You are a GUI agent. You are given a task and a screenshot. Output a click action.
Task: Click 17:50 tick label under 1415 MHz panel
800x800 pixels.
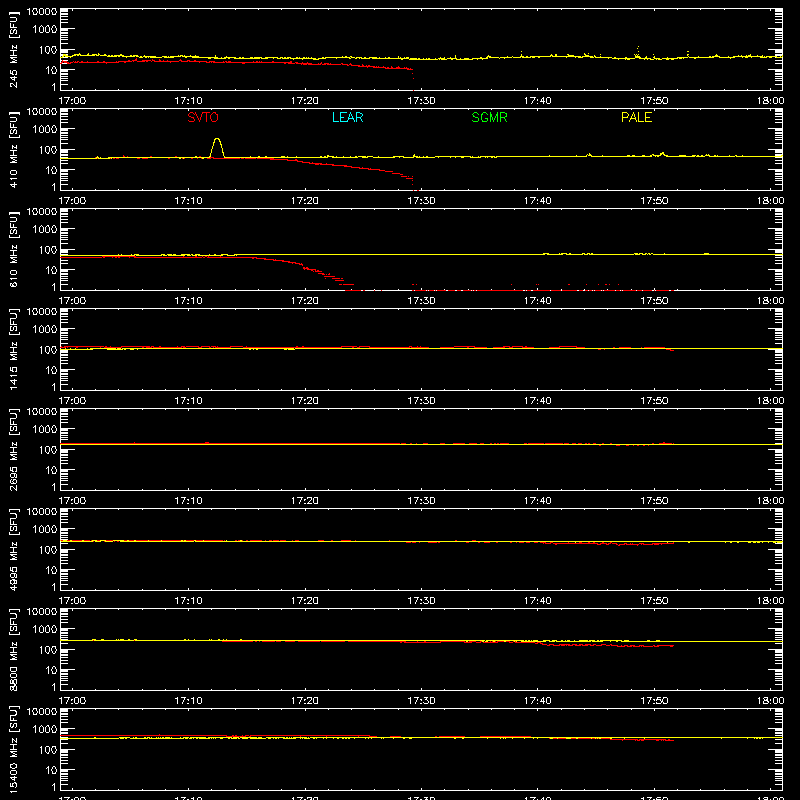coord(654,401)
